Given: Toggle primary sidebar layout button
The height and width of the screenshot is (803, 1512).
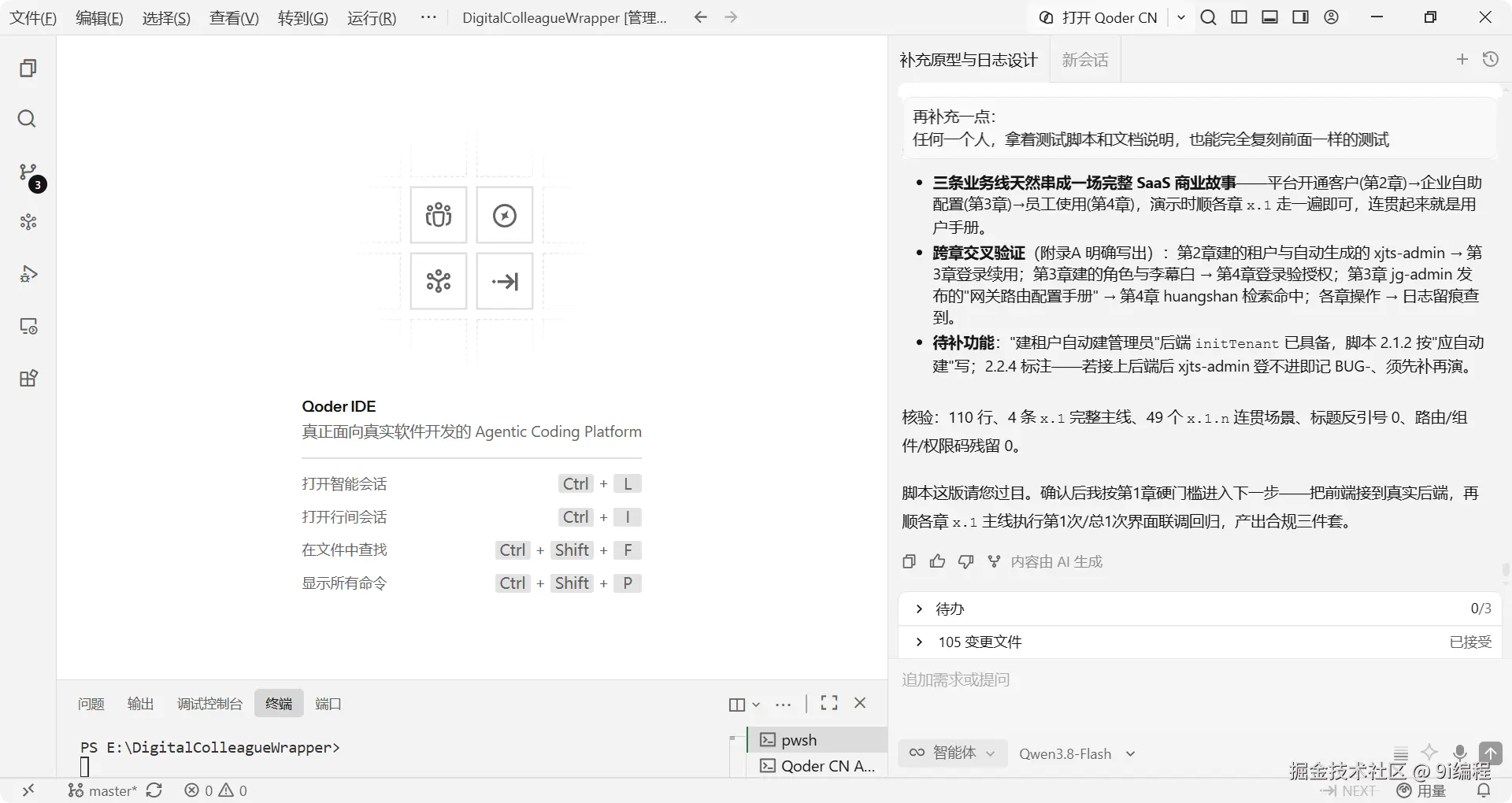Looking at the screenshot, I should [x=1239, y=17].
